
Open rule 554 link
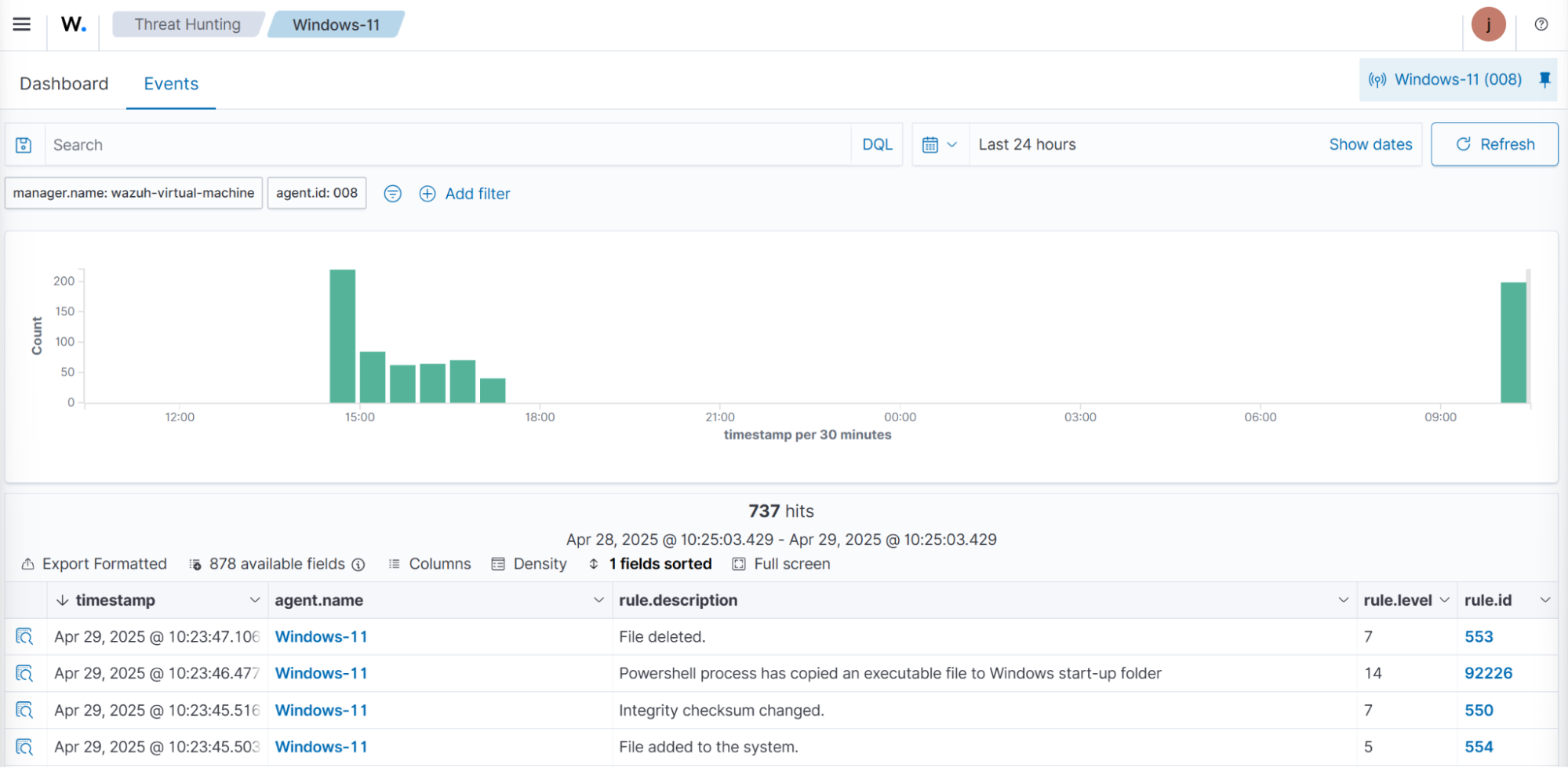1479,747
